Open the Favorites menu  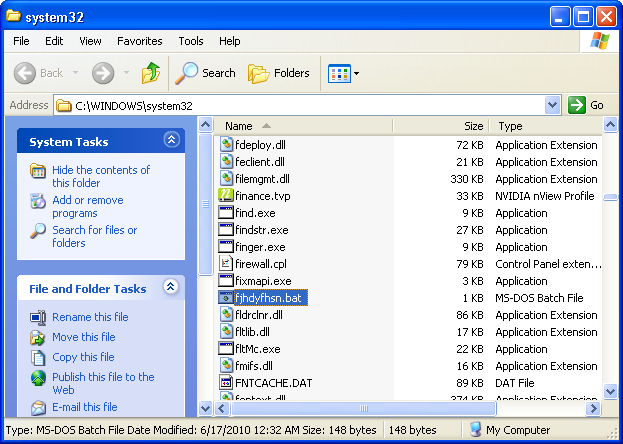point(139,41)
